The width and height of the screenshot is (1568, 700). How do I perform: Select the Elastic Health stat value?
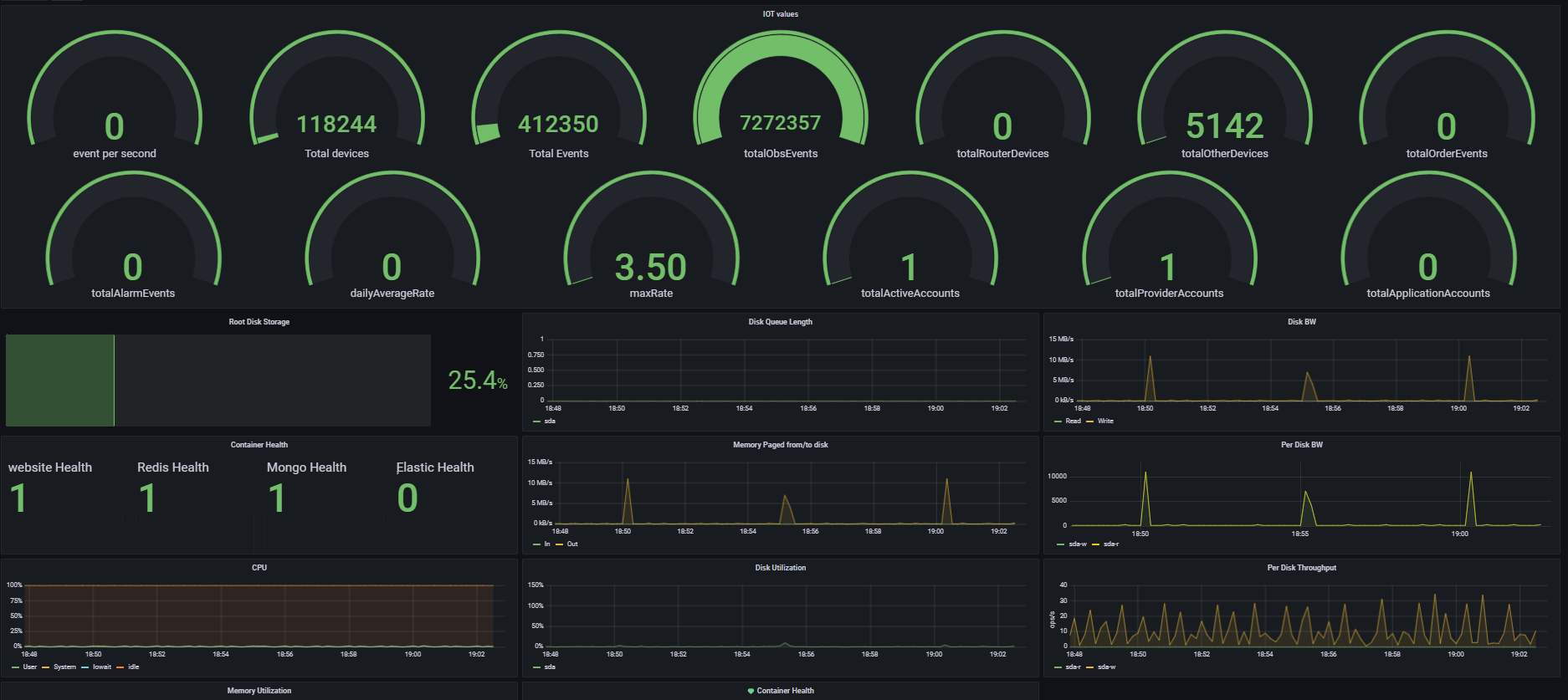407,499
